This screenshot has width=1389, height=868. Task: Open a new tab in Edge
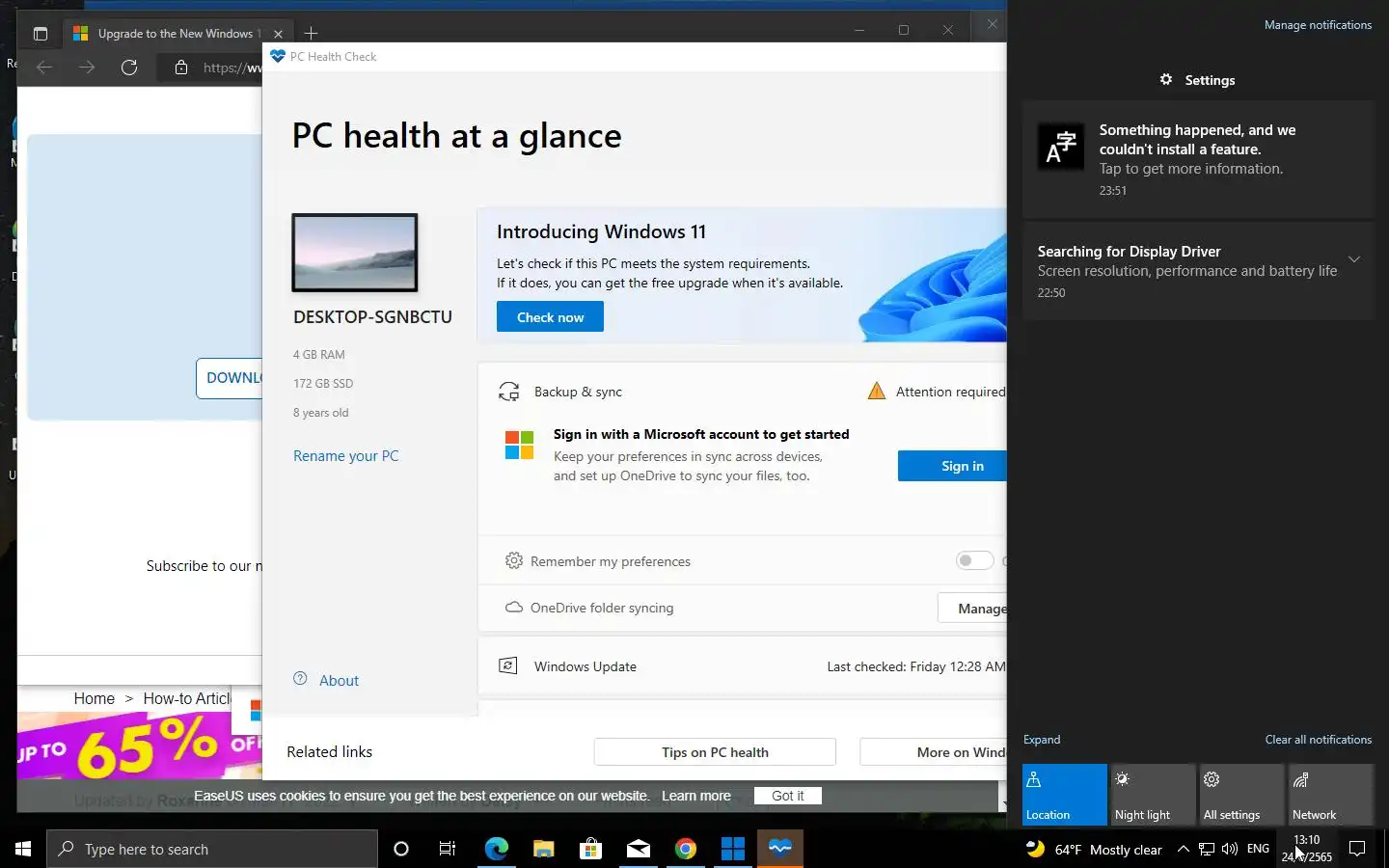(311, 34)
